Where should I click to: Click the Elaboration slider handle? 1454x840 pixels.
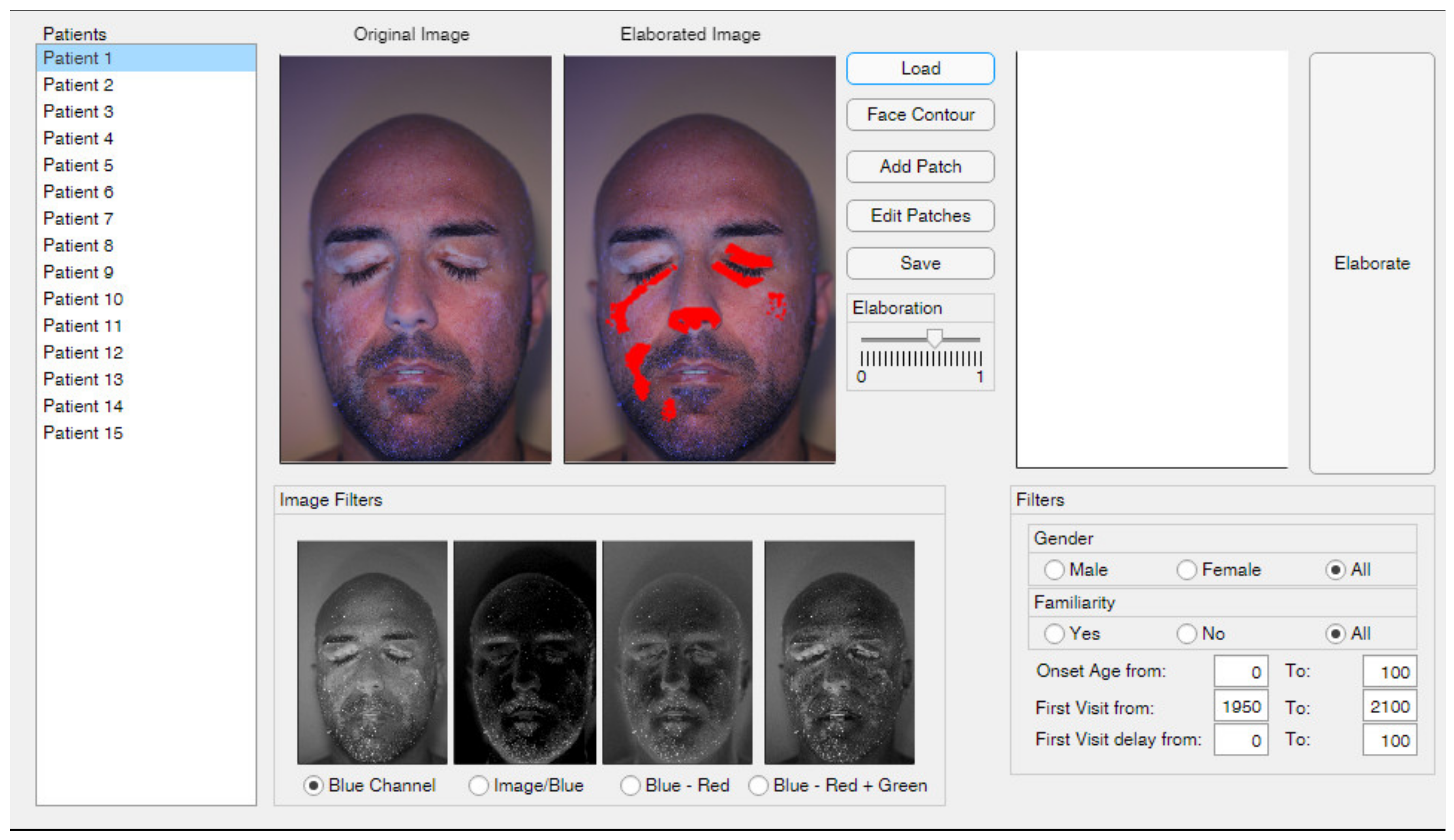pos(934,338)
